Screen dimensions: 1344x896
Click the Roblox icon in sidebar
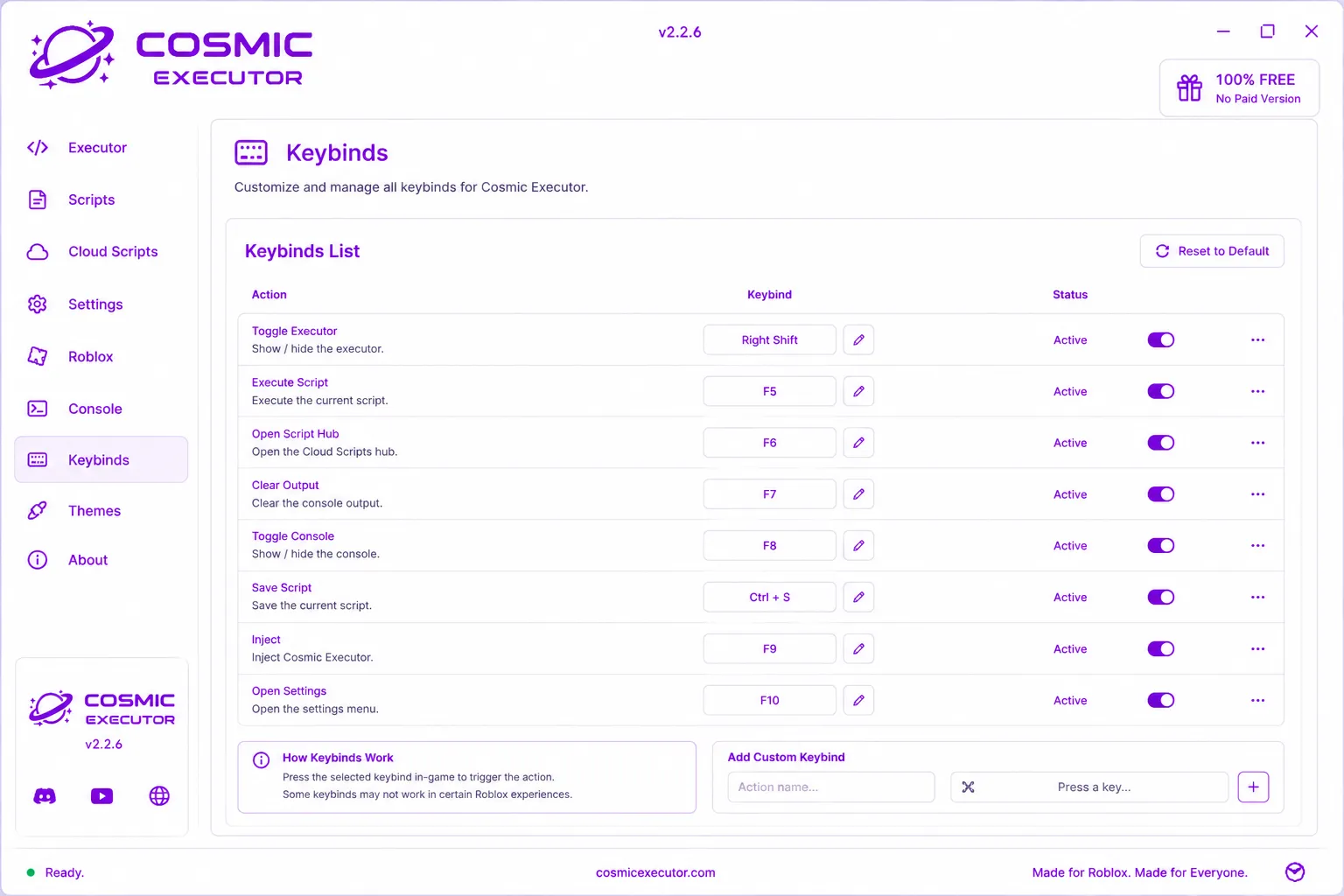pyautogui.click(x=38, y=356)
